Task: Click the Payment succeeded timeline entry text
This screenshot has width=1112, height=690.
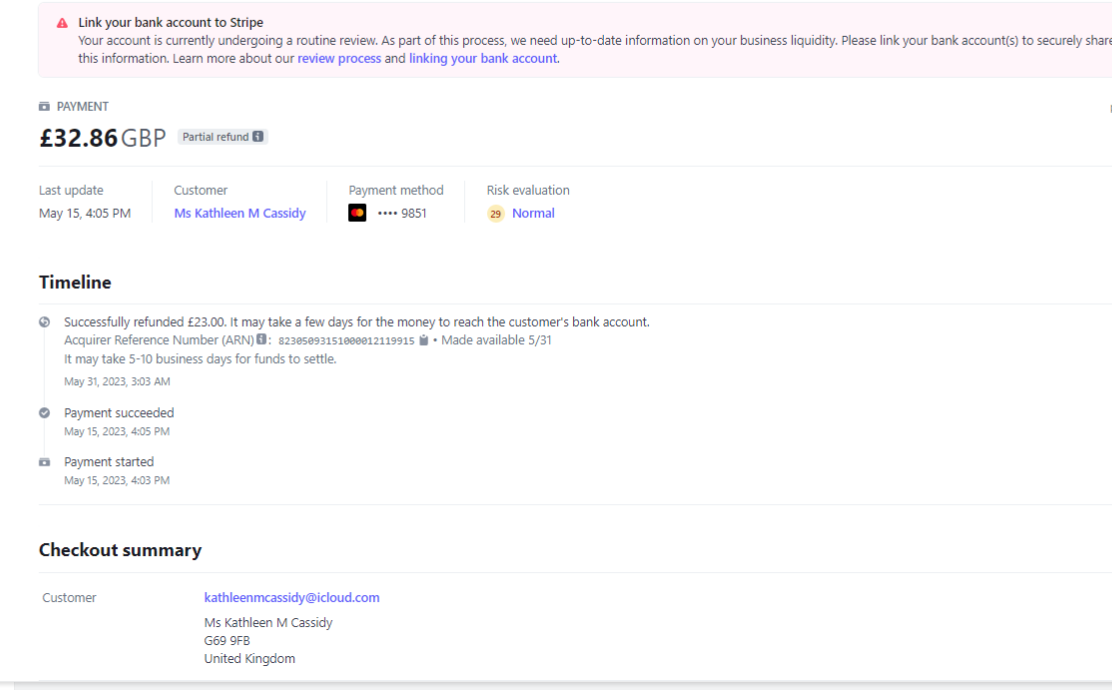Action: tap(119, 413)
